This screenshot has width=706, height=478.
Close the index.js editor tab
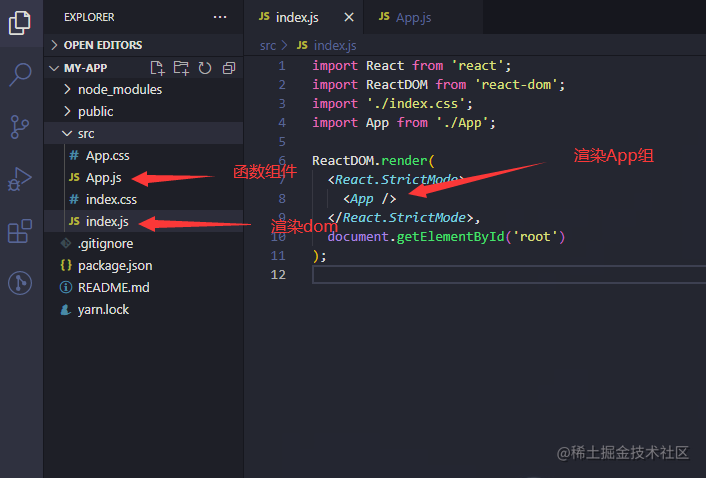pos(348,17)
